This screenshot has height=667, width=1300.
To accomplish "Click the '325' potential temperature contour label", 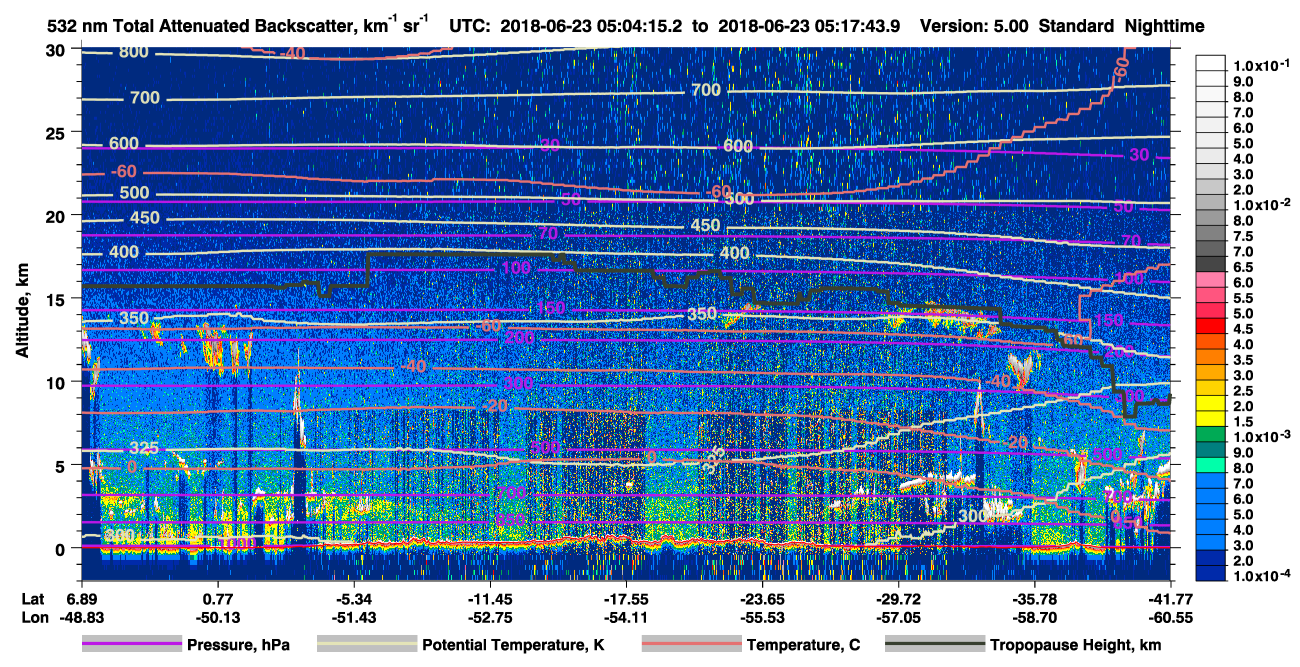I will click(145, 449).
